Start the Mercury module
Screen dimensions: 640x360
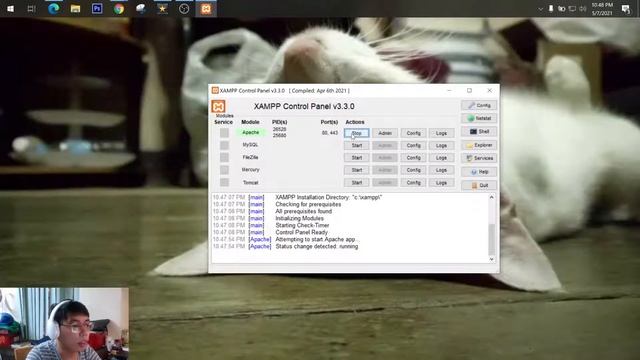[x=357, y=170]
